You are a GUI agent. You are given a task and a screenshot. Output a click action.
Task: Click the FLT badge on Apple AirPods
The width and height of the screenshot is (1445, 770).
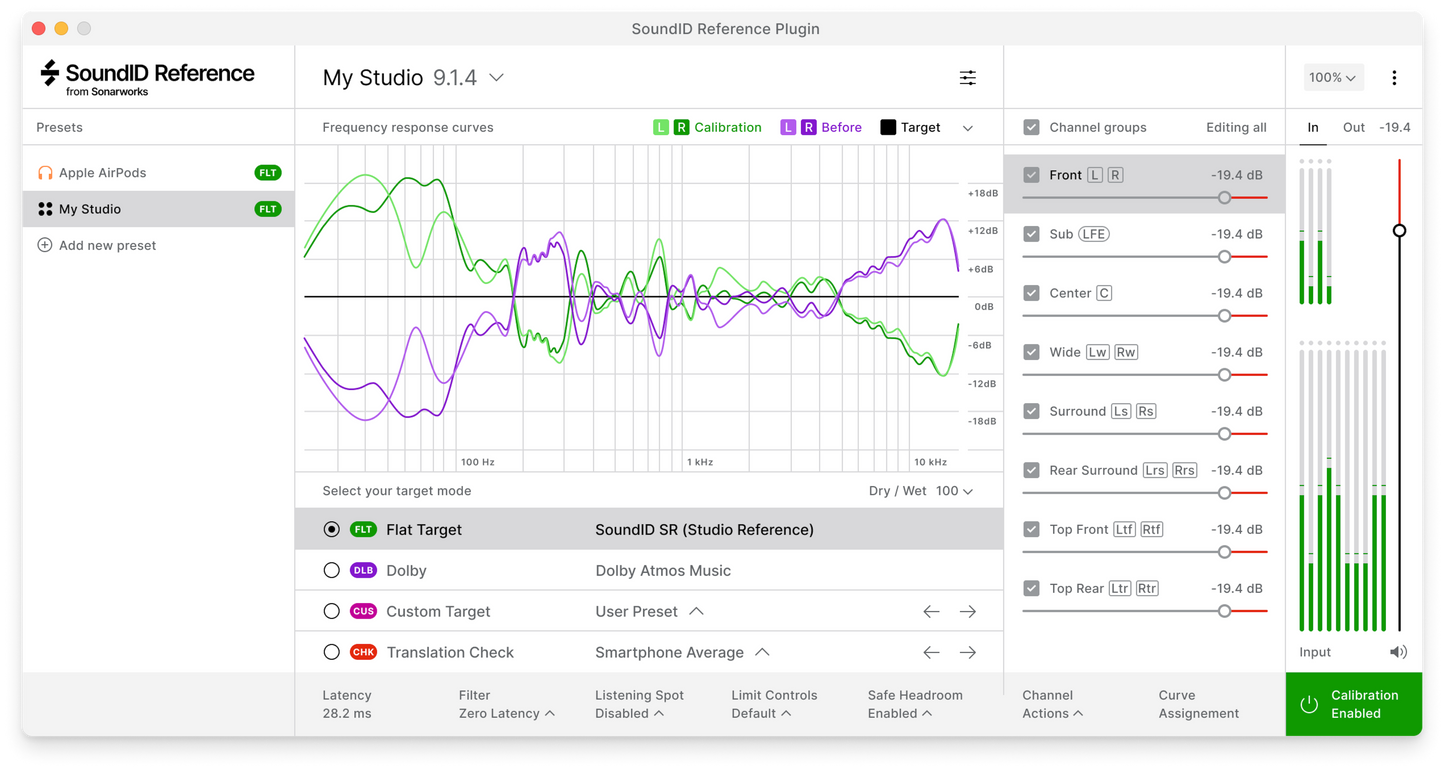268,173
